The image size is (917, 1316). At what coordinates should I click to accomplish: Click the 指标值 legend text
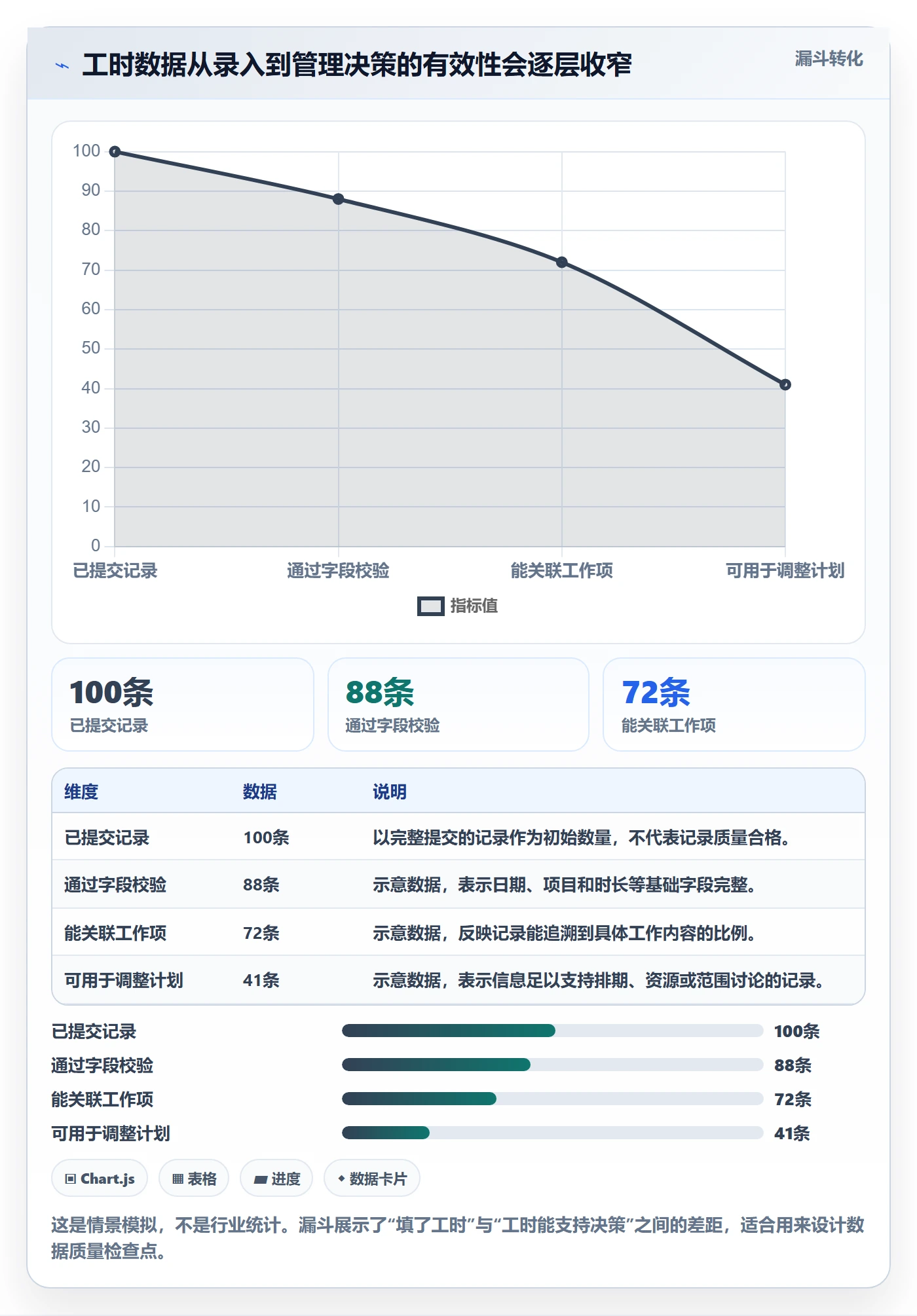pyautogui.click(x=474, y=606)
